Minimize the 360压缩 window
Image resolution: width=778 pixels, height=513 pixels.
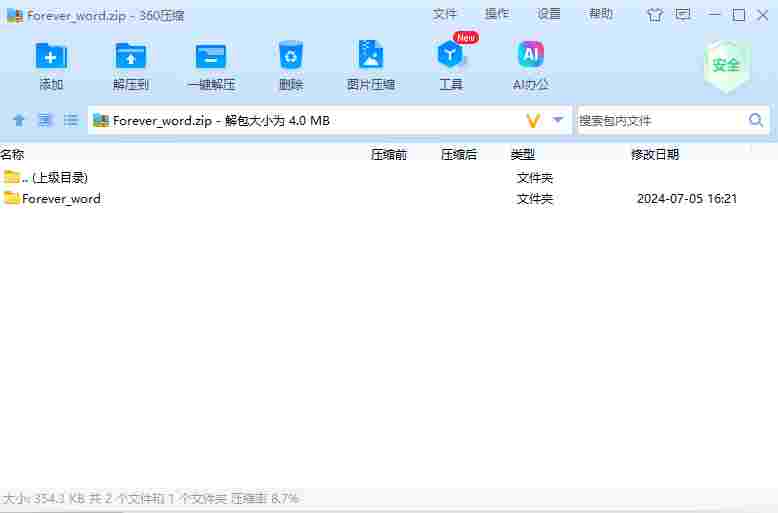pyautogui.click(x=714, y=14)
